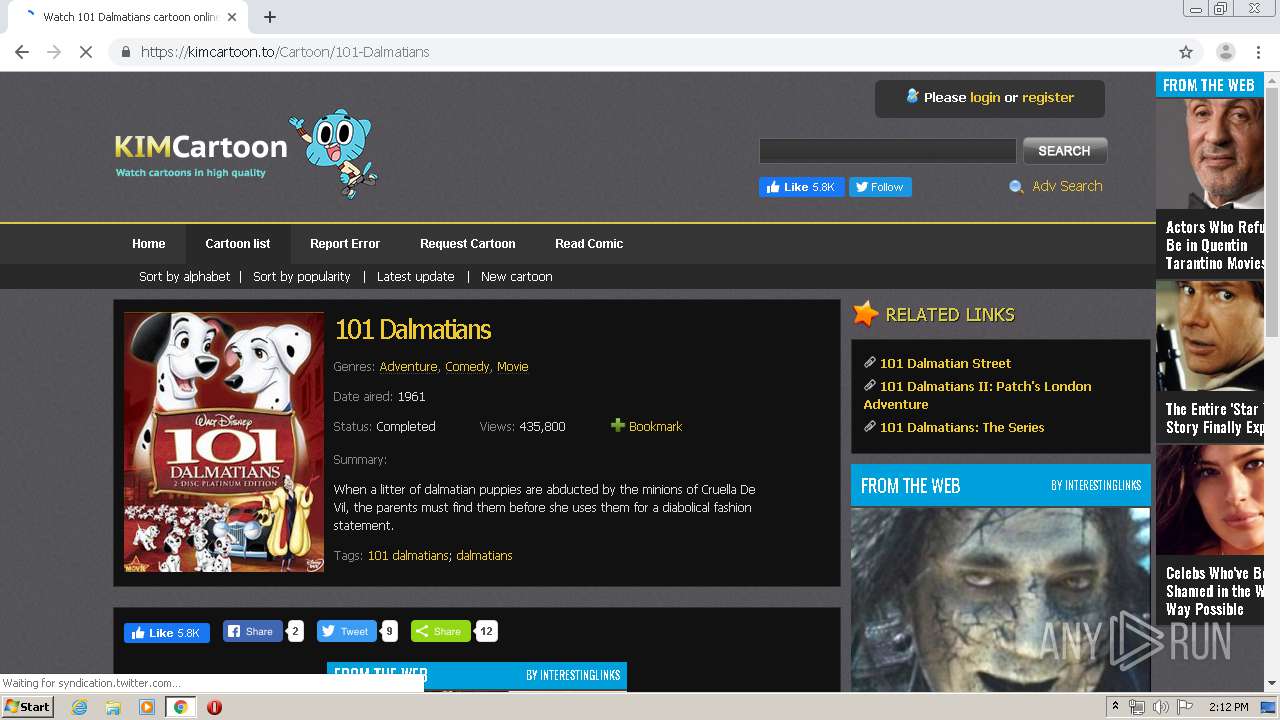Click the system tray volume icon
This screenshot has width=1280, height=720.
1160,707
